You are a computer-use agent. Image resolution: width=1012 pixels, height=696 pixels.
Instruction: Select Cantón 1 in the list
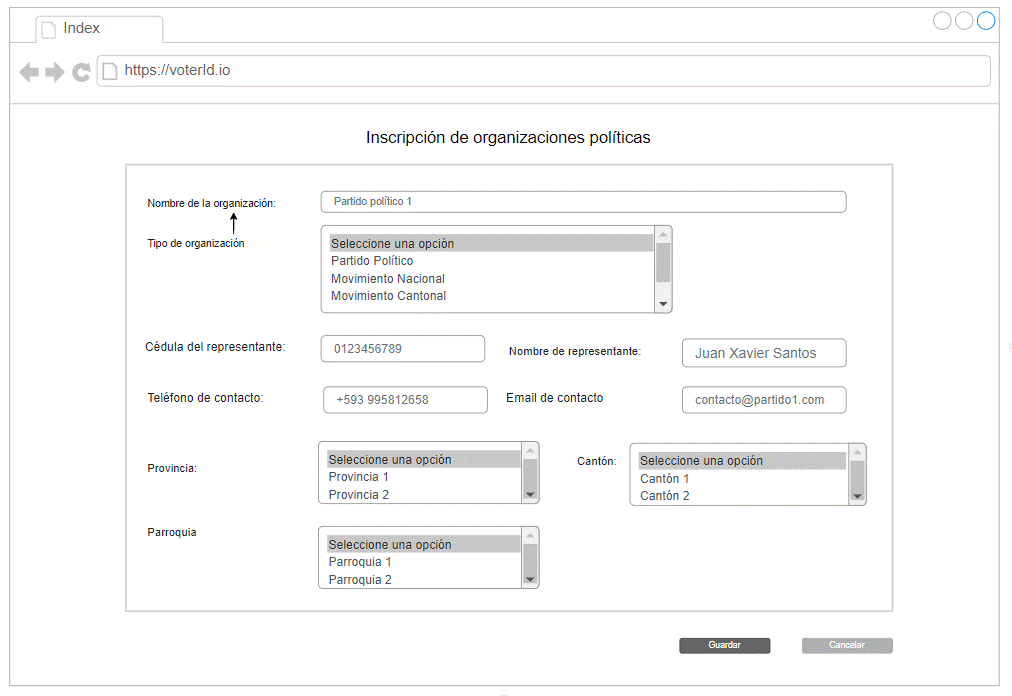742,478
